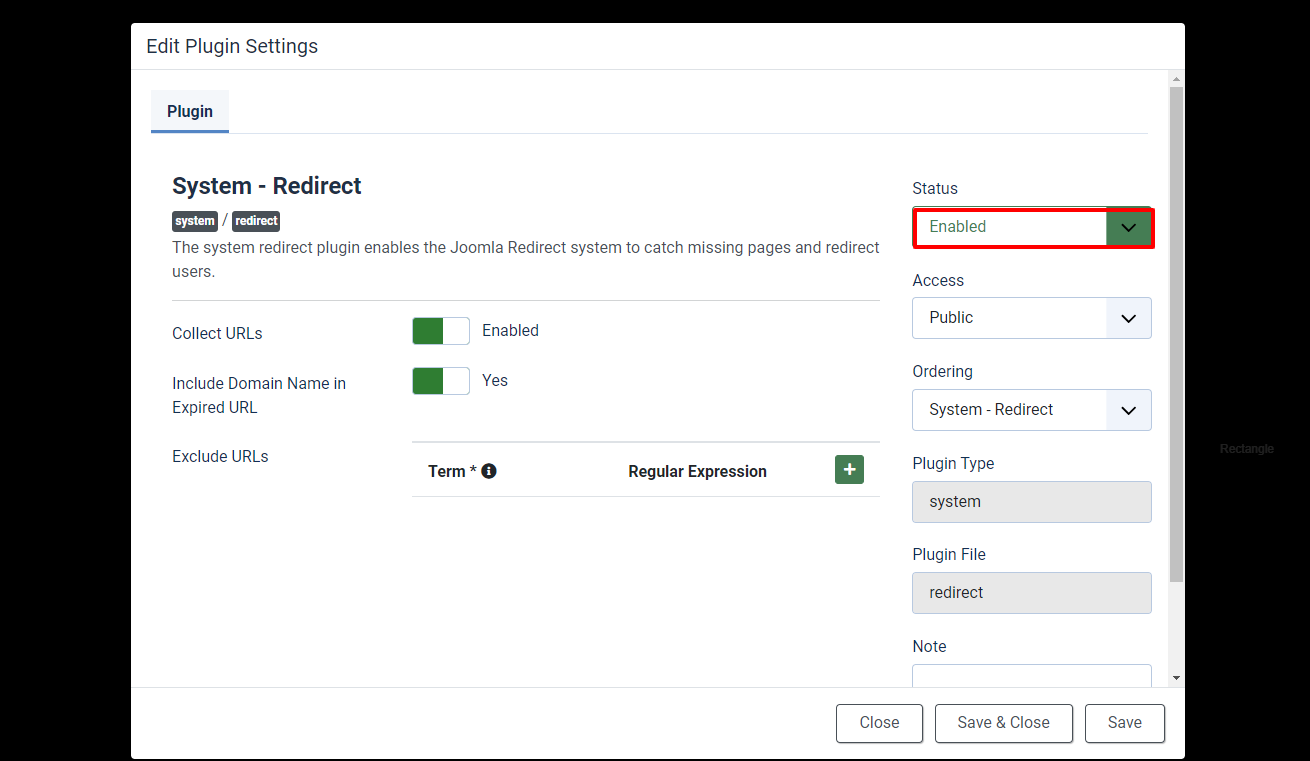Click the 'redirect' badge under the plugin title
Viewport: 1310px width, 761px height.
(256, 221)
